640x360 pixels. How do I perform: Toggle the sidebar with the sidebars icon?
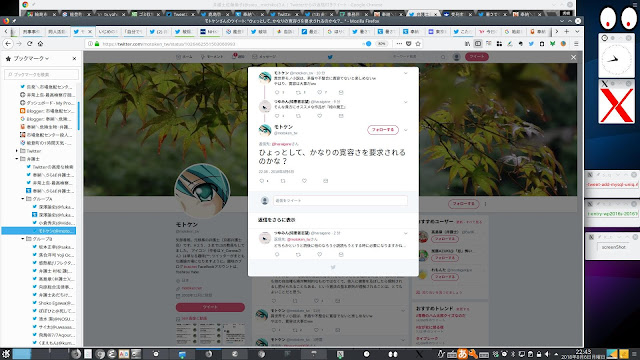478,44
